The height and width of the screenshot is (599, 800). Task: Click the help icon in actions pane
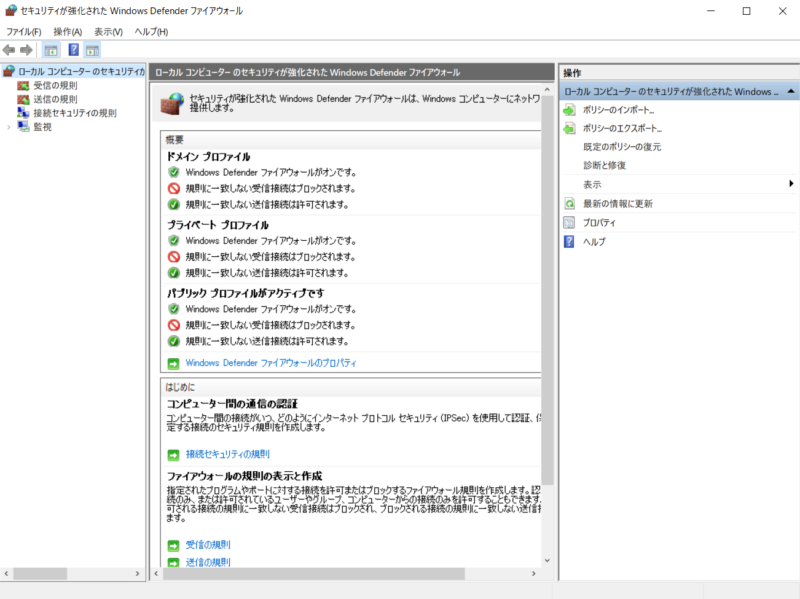pyautogui.click(x=569, y=241)
